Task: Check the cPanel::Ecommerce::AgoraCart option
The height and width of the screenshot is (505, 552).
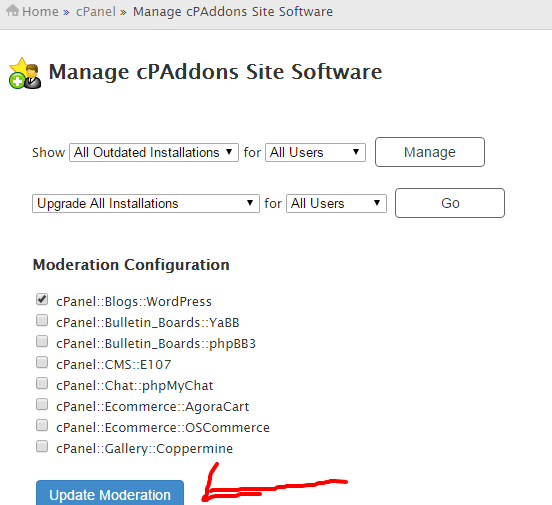Action: coord(42,404)
